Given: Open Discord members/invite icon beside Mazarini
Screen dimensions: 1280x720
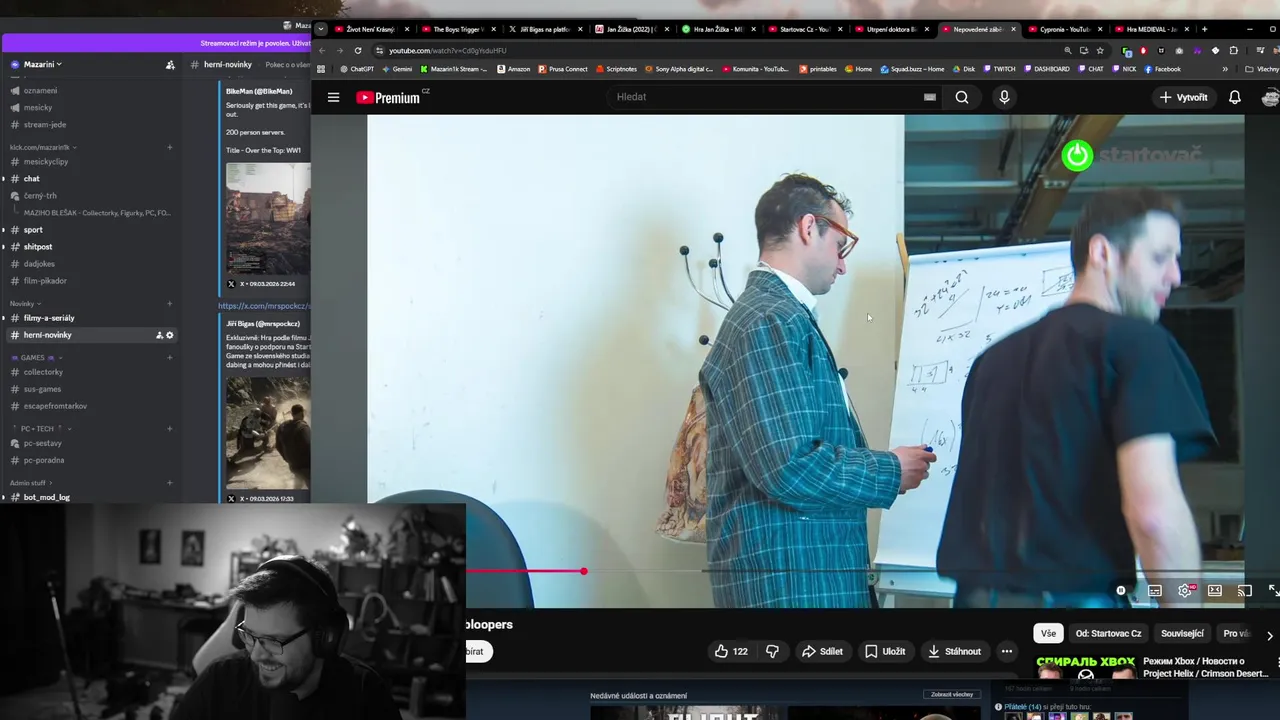Looking at the screenshot, I should coord(170,65).
